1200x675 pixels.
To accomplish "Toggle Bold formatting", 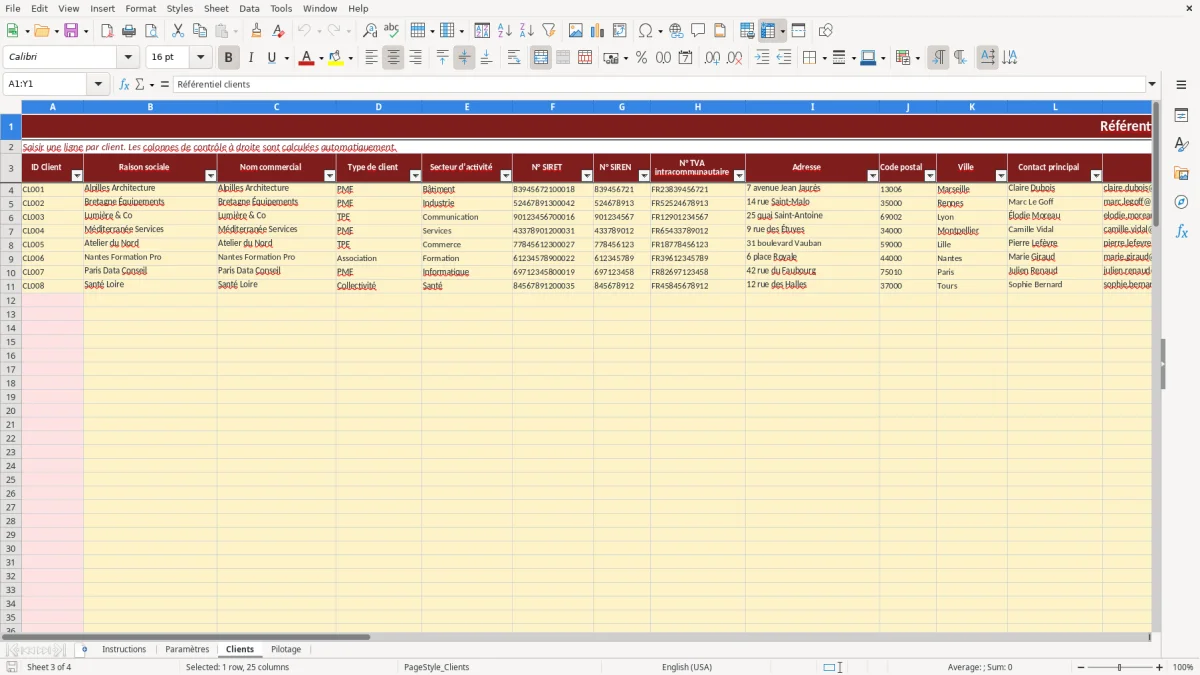I will coord(228,58).
